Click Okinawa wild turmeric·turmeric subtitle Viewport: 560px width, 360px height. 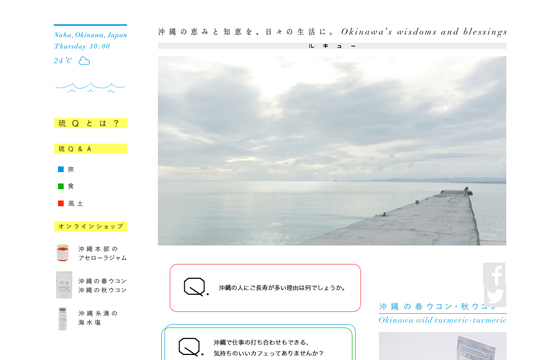point(442,320)
